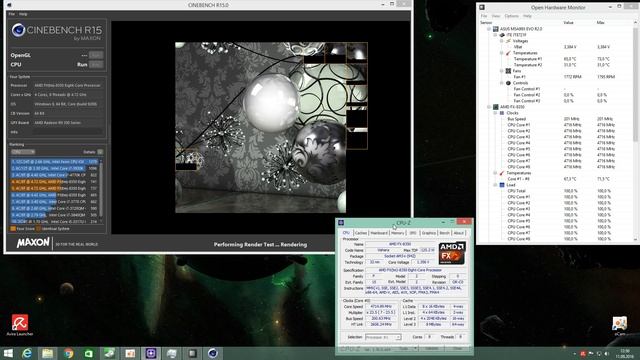
Task: Collapse the AMD FX-8350 node
Action: click(489, 107)
